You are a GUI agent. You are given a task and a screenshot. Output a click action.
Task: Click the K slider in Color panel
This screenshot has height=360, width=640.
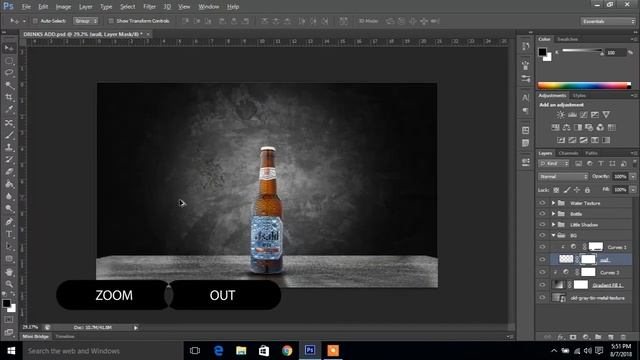click(x=582, y=51)
